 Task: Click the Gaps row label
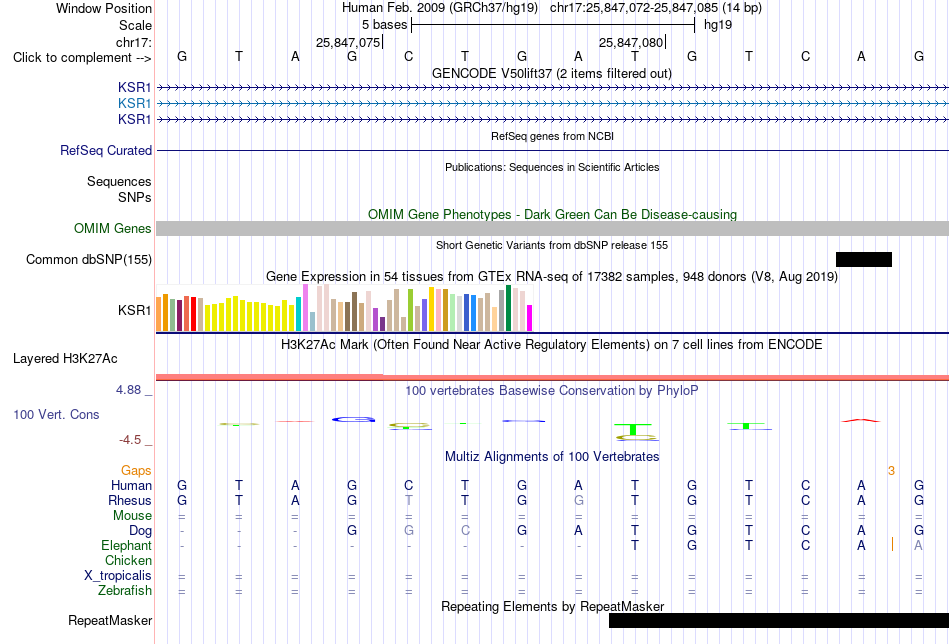tap(136, 471)
